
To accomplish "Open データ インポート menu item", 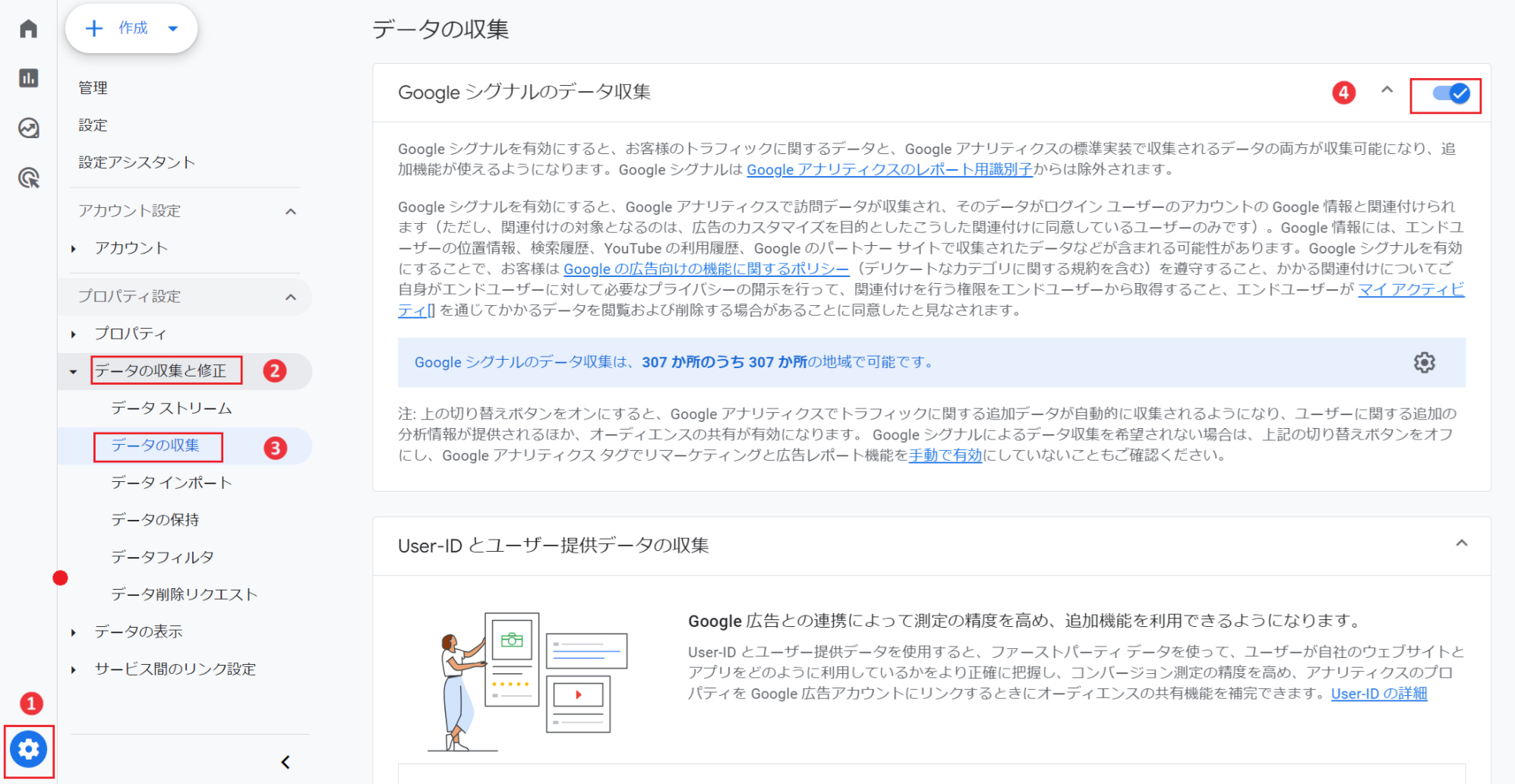I will [172, 483].
